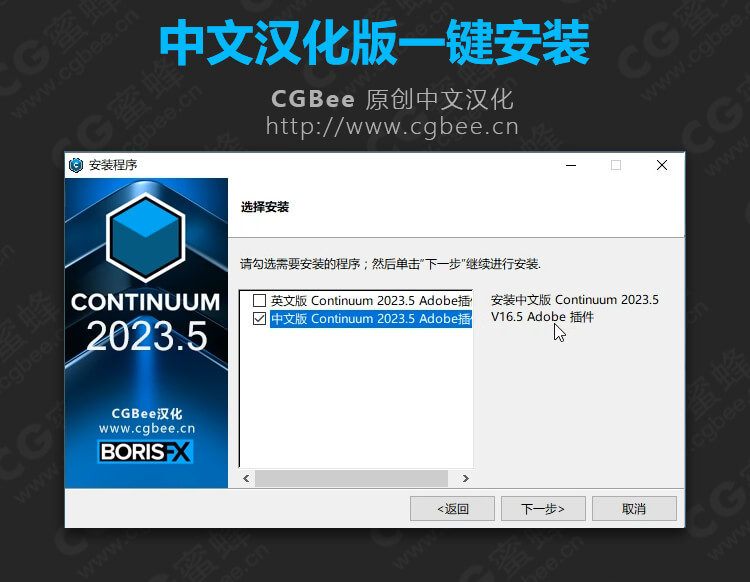The image size is (750, 582).
Task: Click the http://www.cgbee.cn URL in the banner
Action: point(392,127)
